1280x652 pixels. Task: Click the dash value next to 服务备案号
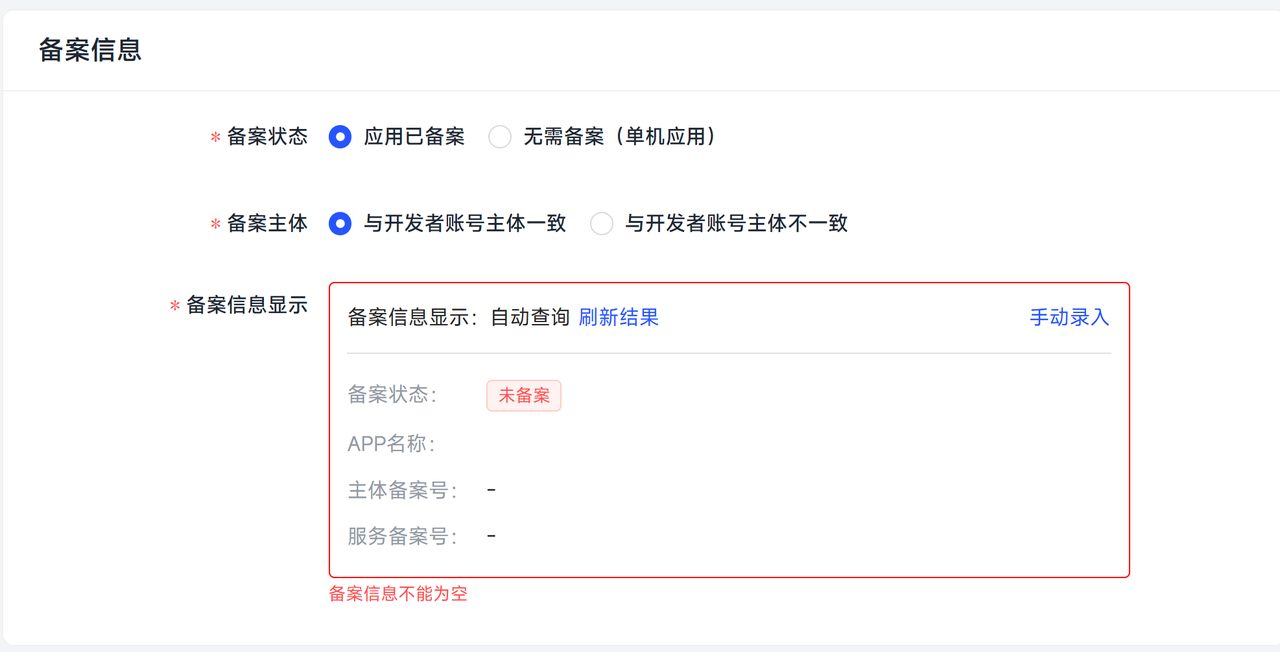click(x=491, y=537)
